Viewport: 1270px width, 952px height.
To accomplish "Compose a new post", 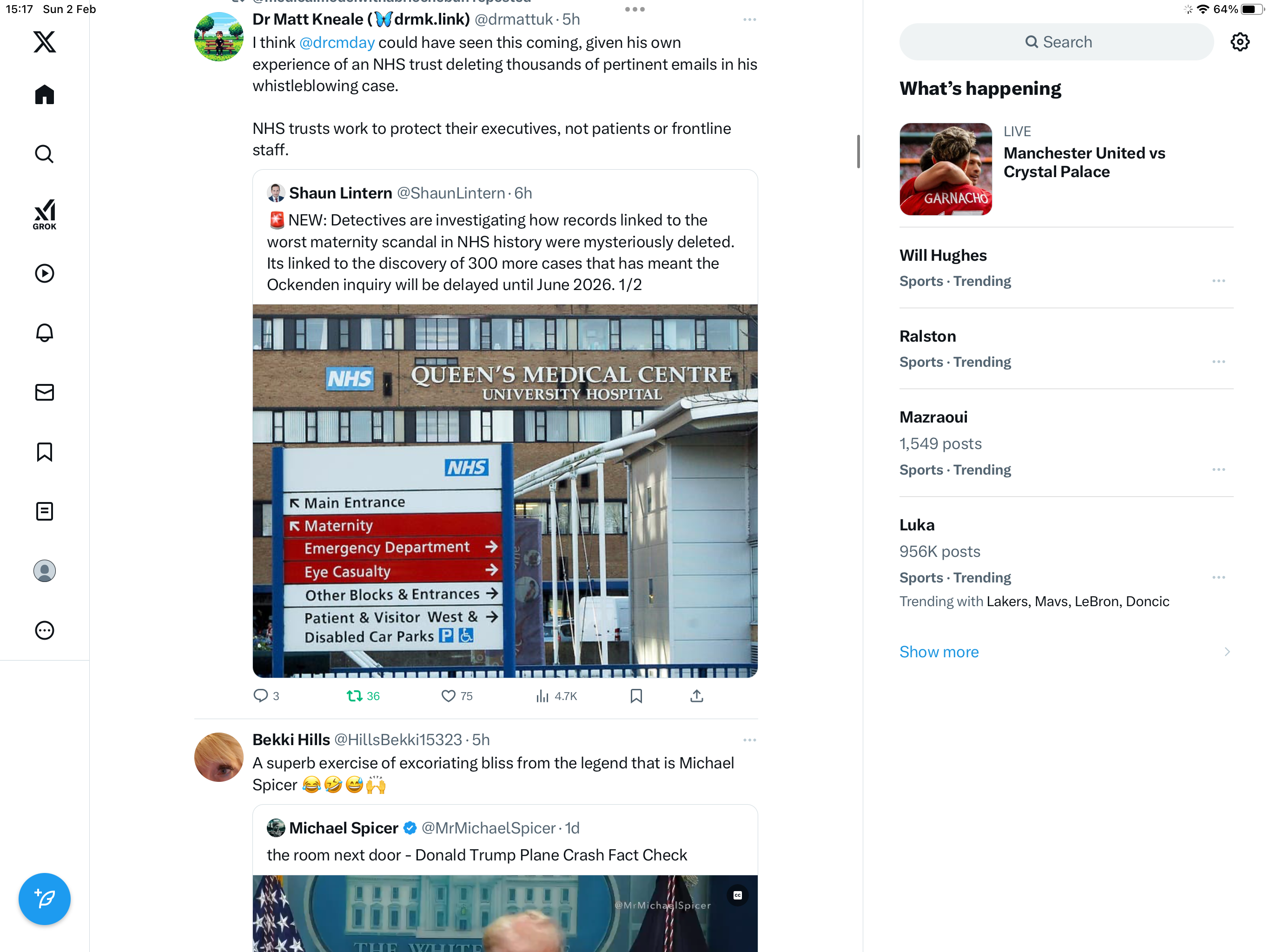I will click(x=44, y=899).
